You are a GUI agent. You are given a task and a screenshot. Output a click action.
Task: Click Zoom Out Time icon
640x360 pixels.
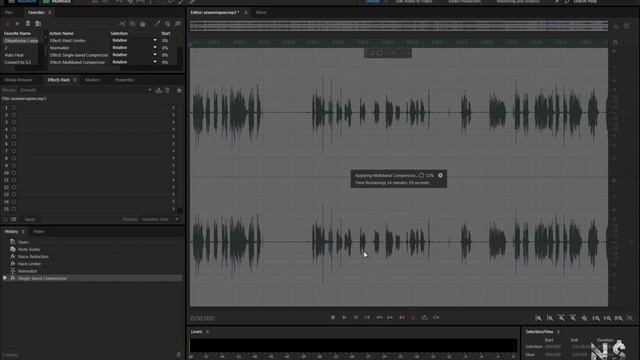(573, 318)
